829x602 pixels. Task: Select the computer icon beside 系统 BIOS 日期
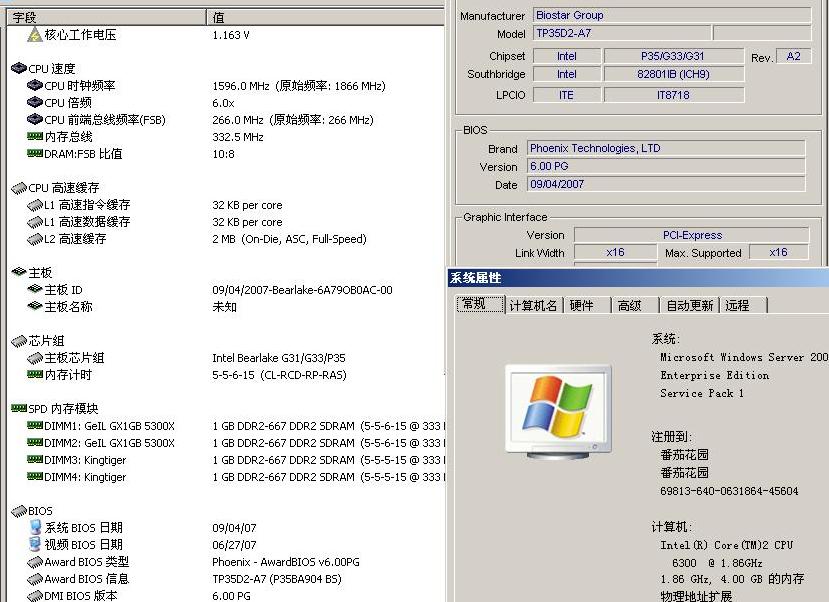[x=35, y=527]
